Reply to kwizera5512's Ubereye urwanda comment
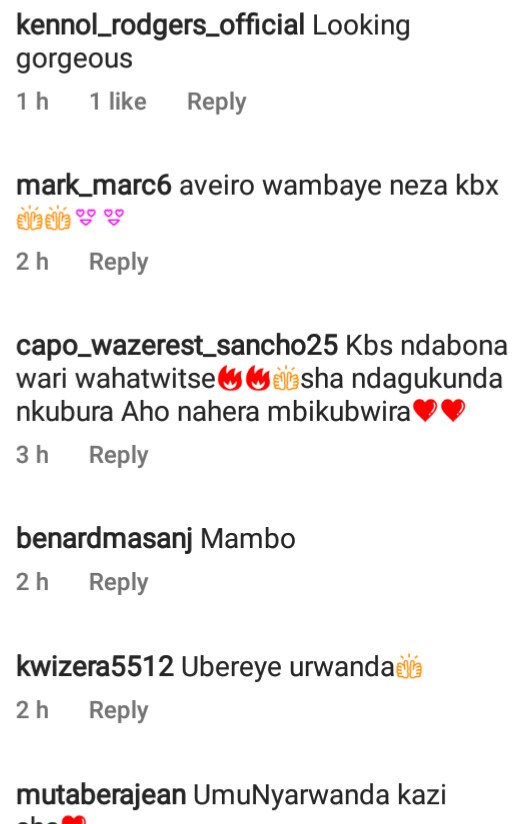This screenshot has height=824, width=522. click(118, 710)
